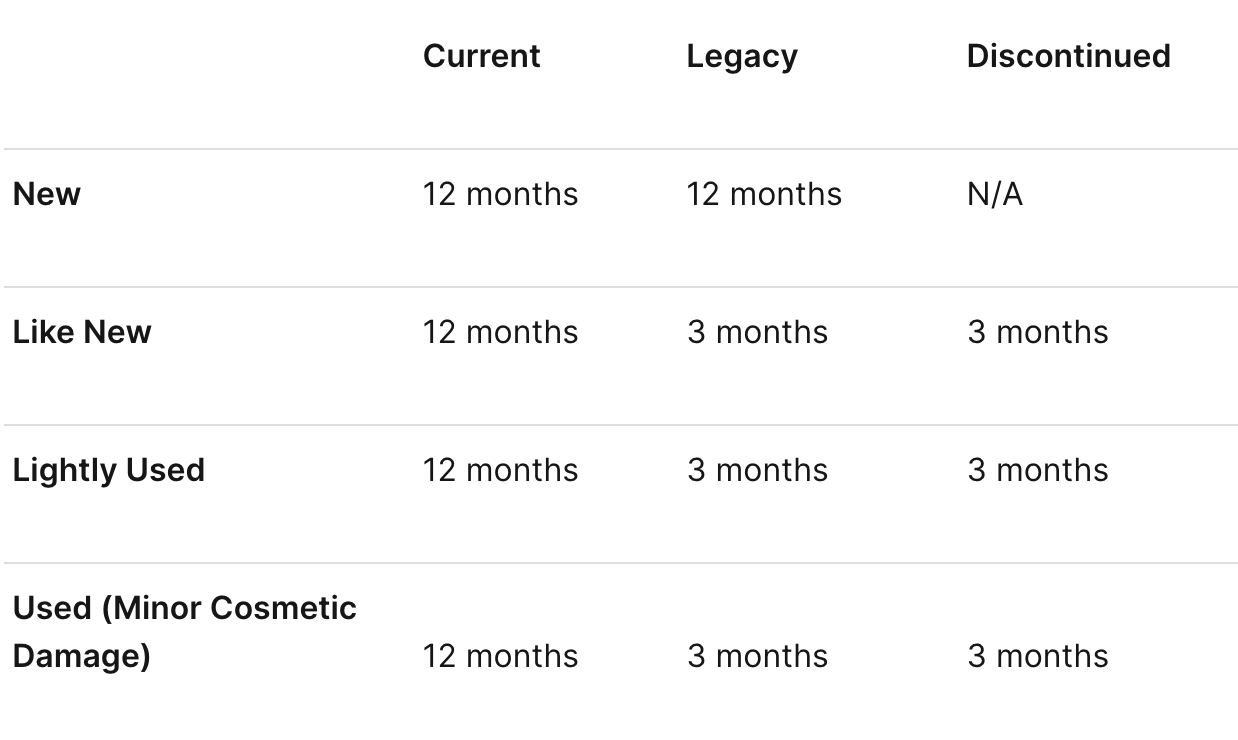This screenshot has height=740, width=1238.
Task: Click the Current column header
Action: point(481,56)
